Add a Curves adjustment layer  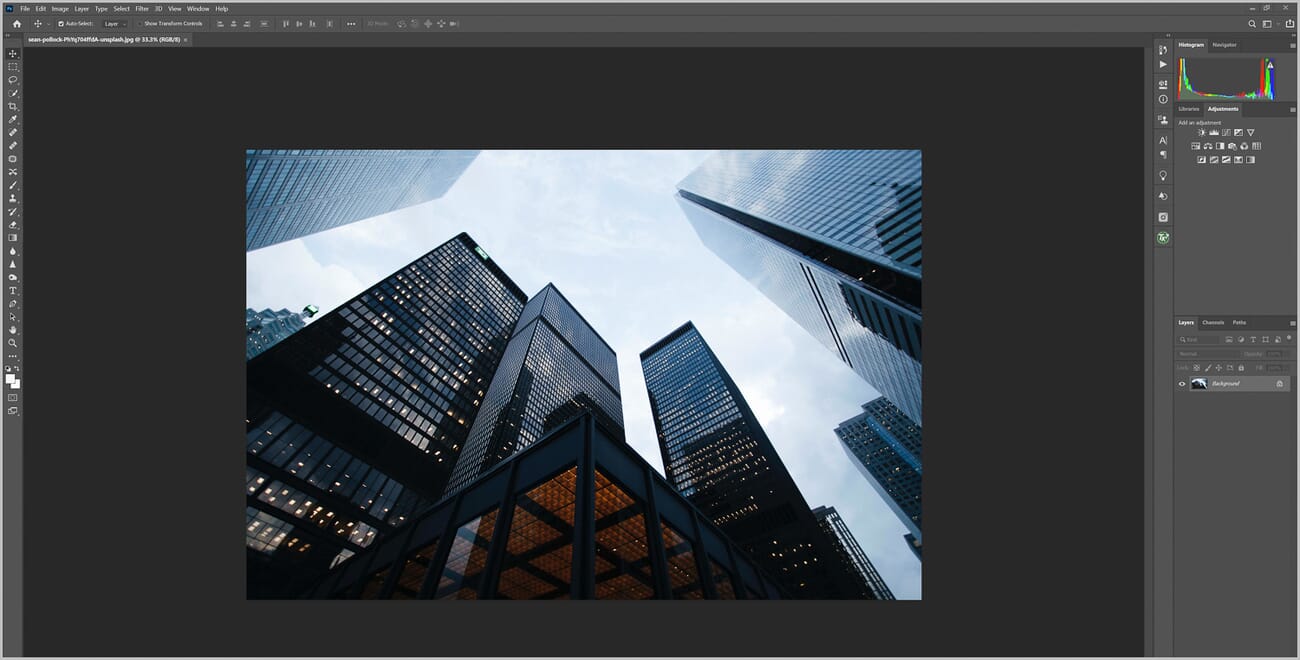click(1226, 132)
